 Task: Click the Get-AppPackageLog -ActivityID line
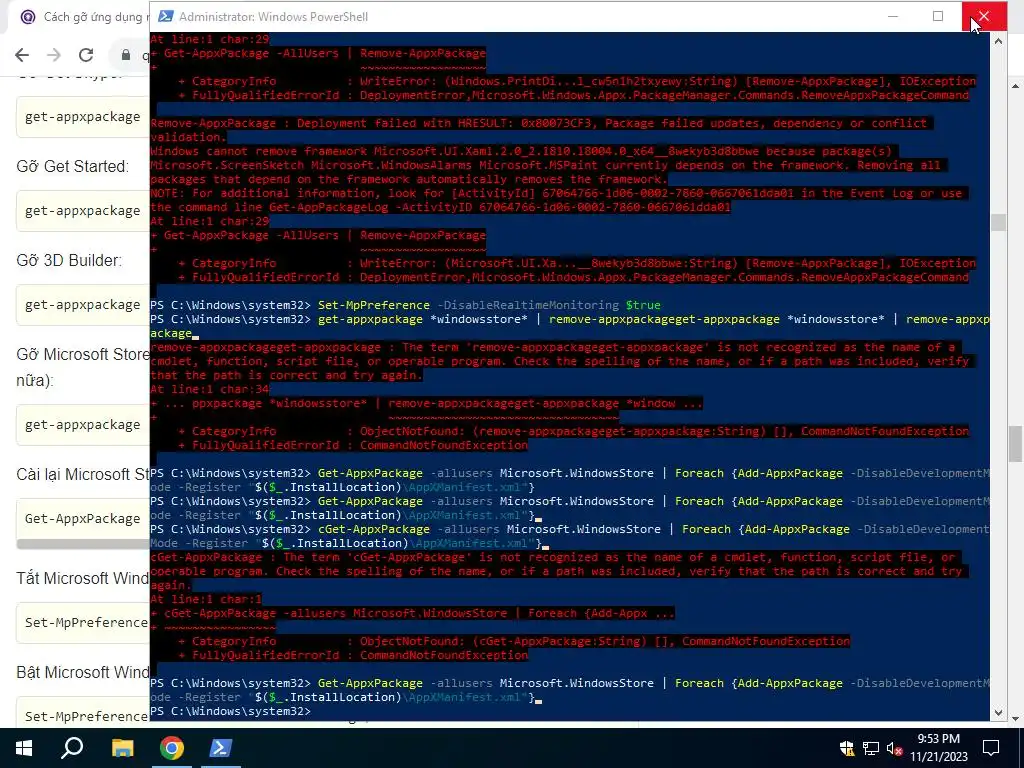440,208
